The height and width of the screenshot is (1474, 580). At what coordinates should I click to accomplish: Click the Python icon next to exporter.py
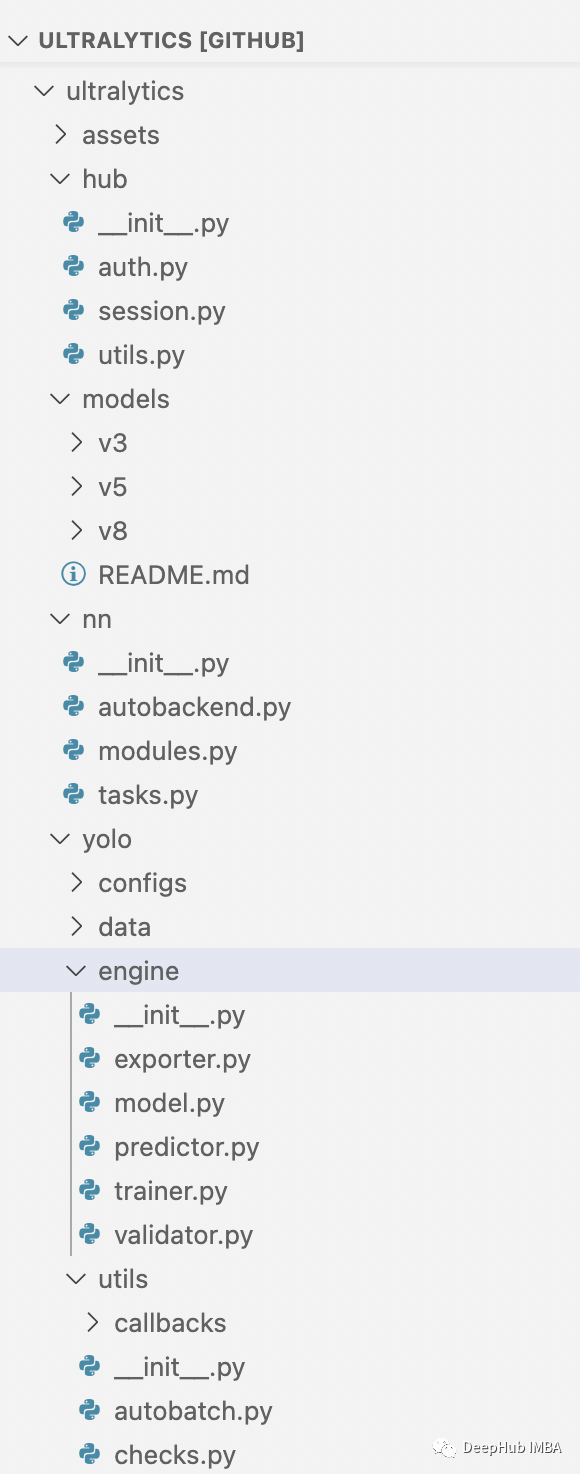pyautogui.click(x=89, y=1058)
